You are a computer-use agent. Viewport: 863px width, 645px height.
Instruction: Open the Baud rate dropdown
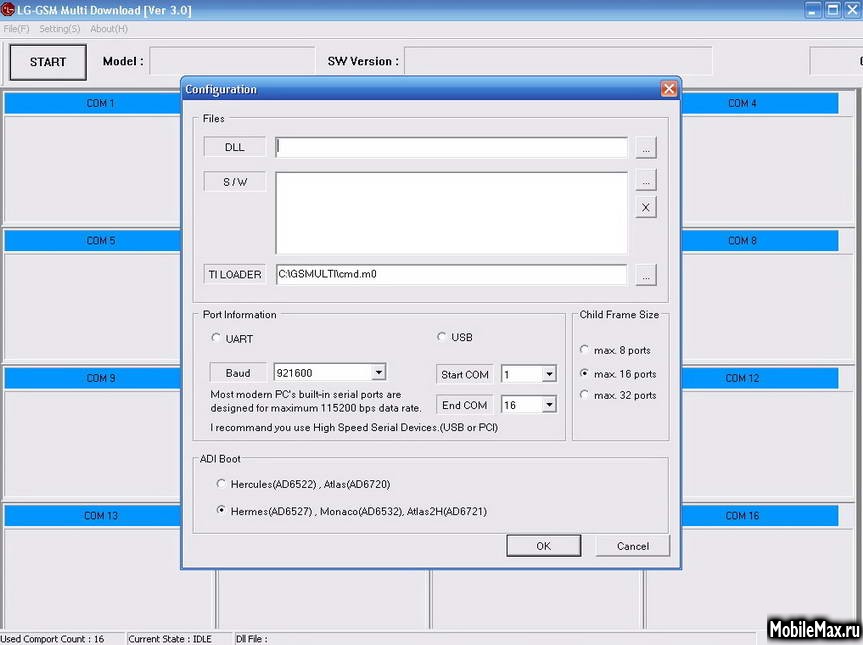click(378, 373)
